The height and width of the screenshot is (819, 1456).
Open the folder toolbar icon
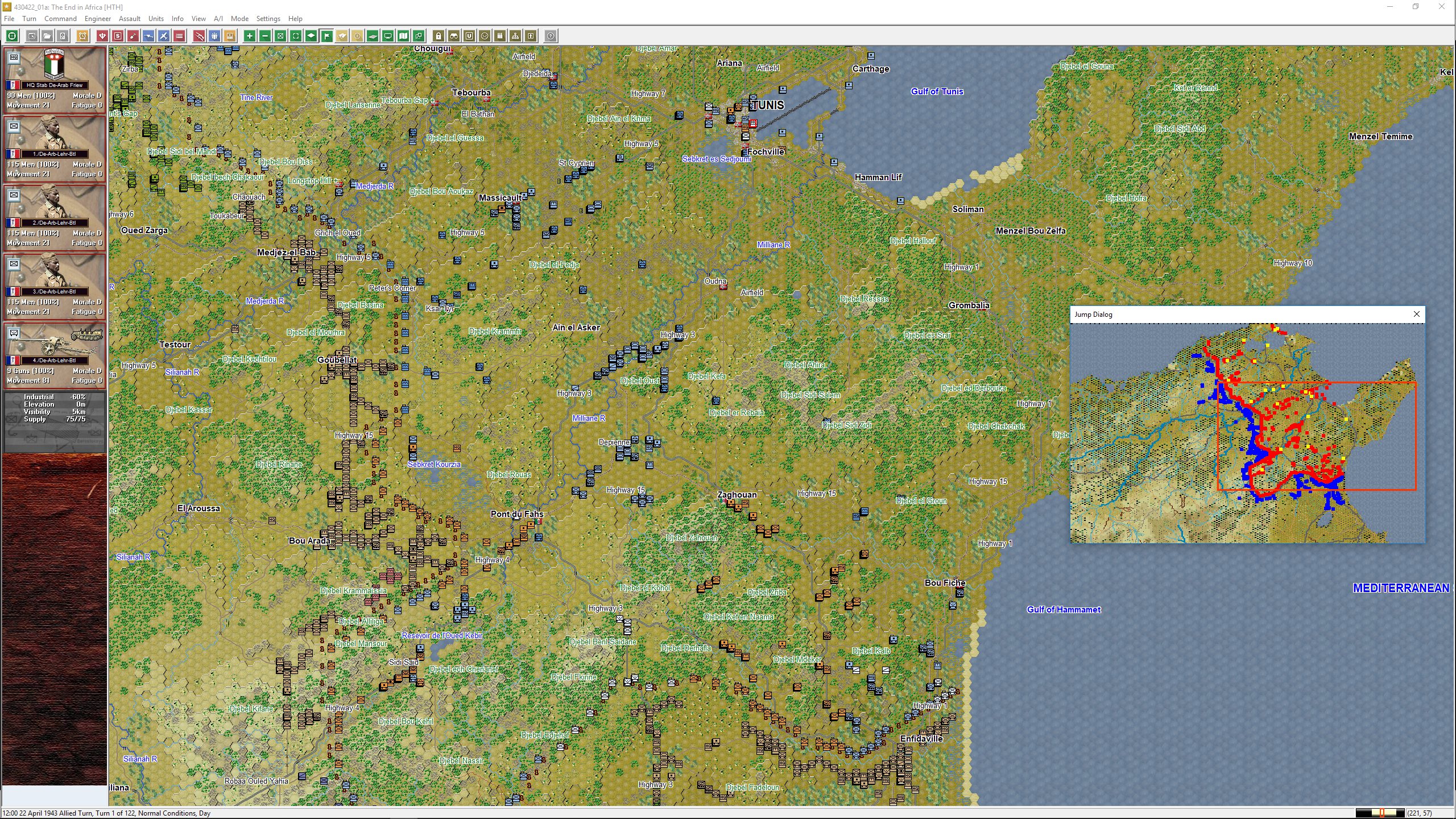tap(47, 36)
